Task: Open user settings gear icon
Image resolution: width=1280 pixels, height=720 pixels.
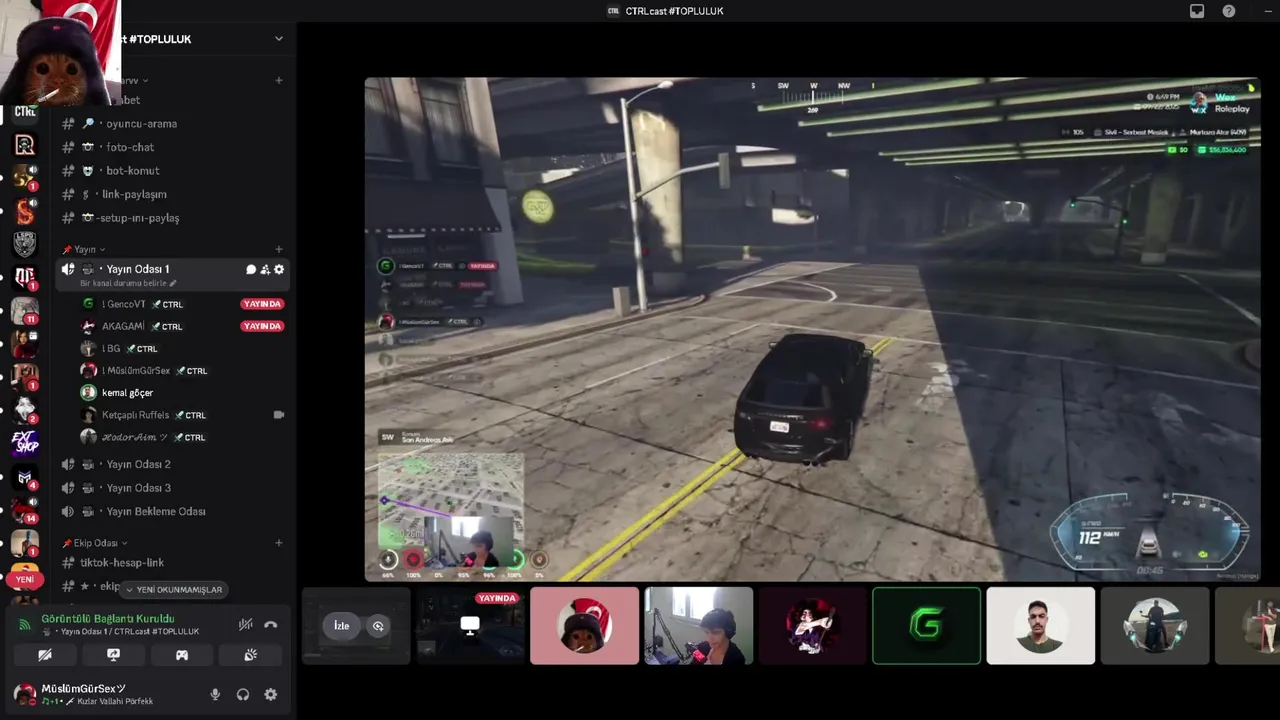Action: tap(271, 695)
